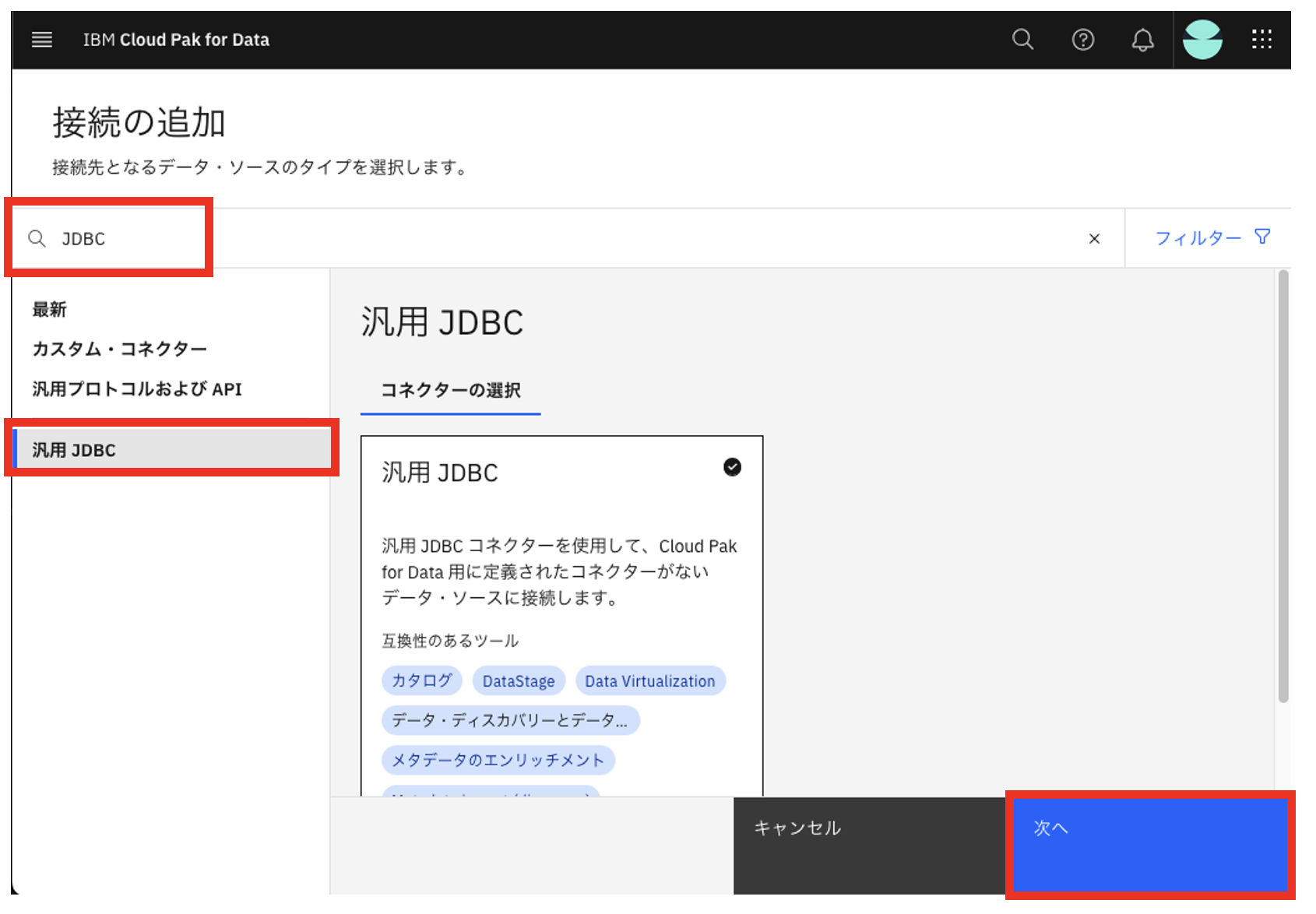Click the search icon in the top header
Image resolution: width=1316 pixels, height=914 pixels.
tap(1022, 40)
